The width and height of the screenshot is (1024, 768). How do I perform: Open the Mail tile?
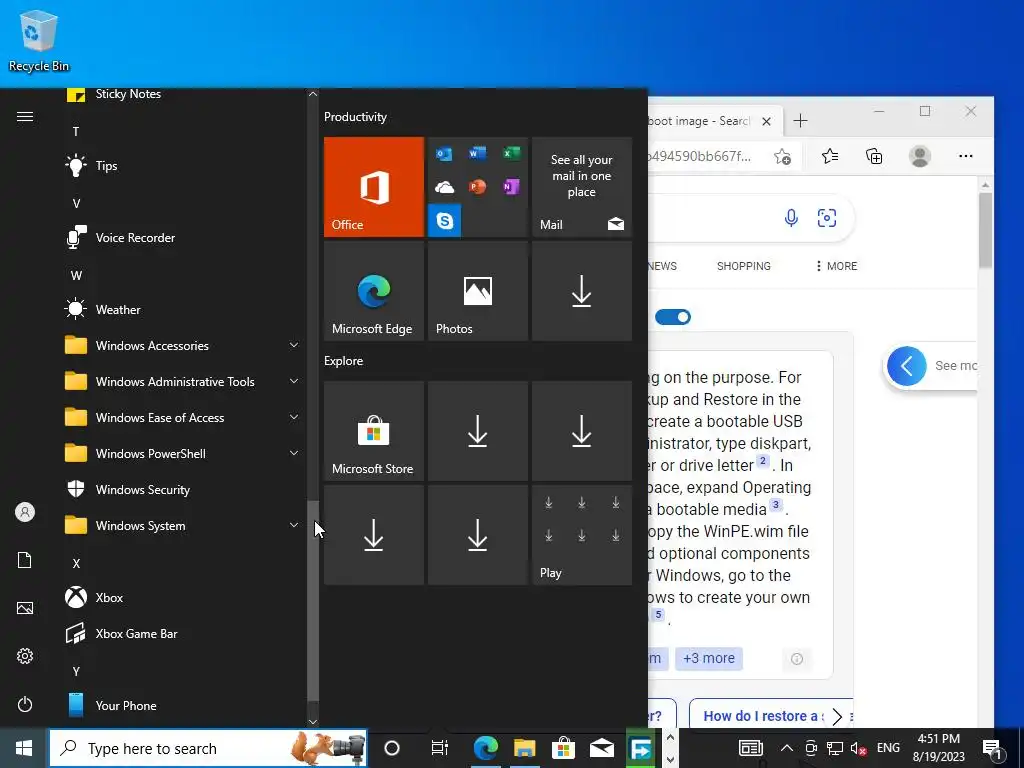tap(582, 187)
